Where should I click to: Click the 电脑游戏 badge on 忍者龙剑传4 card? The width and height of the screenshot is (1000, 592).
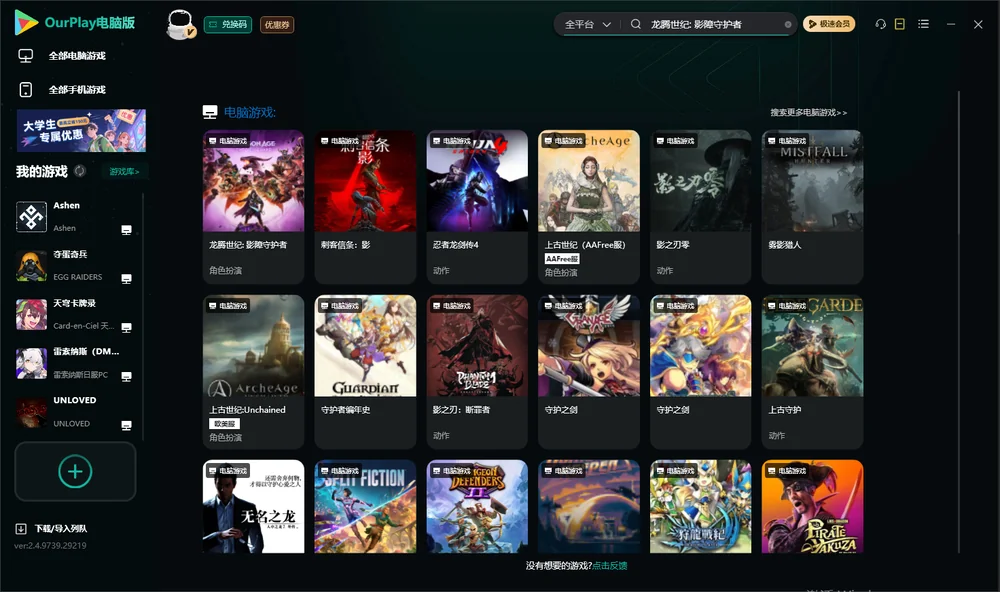point(452,141)
